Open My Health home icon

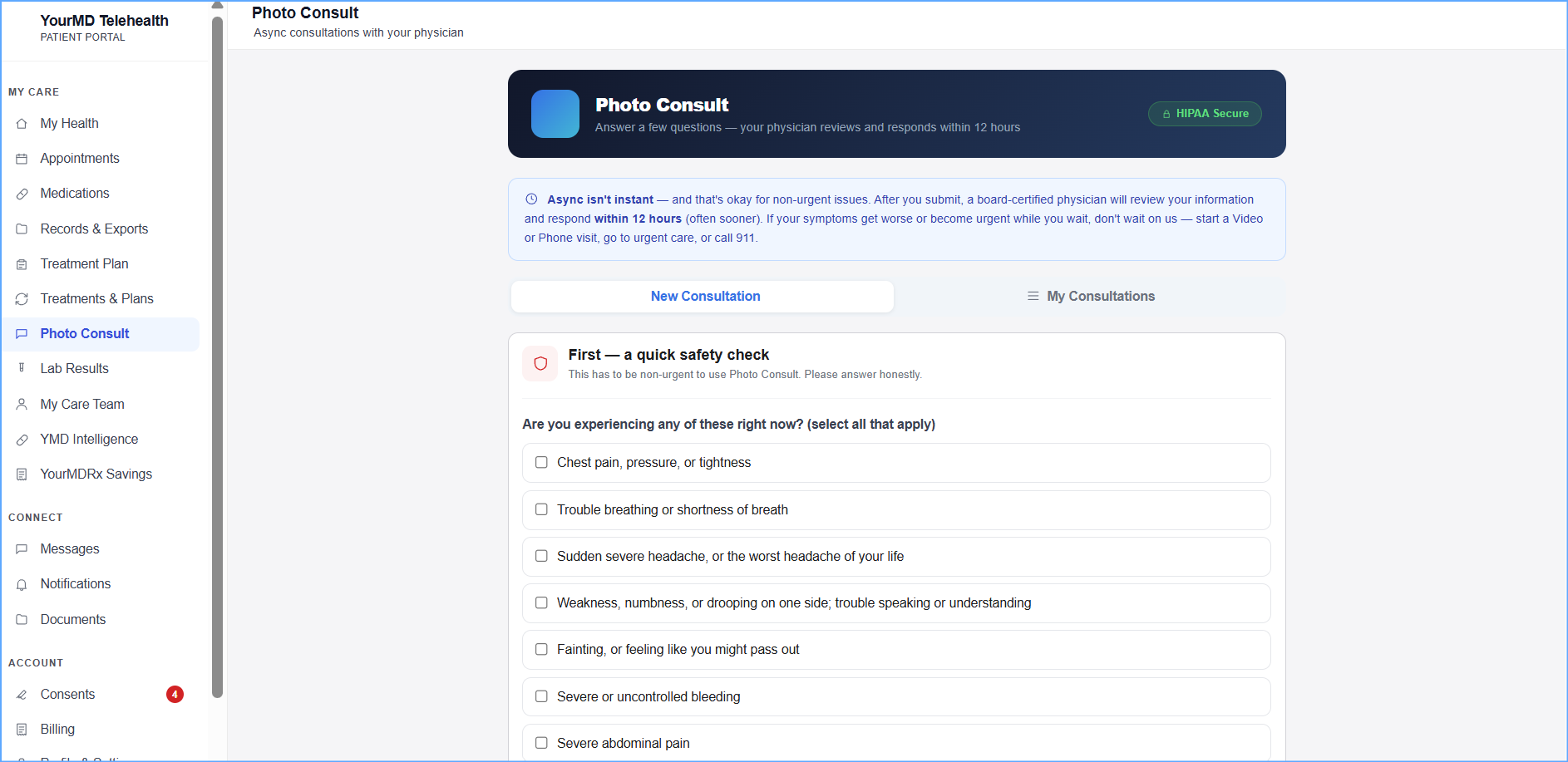[22, 124]
